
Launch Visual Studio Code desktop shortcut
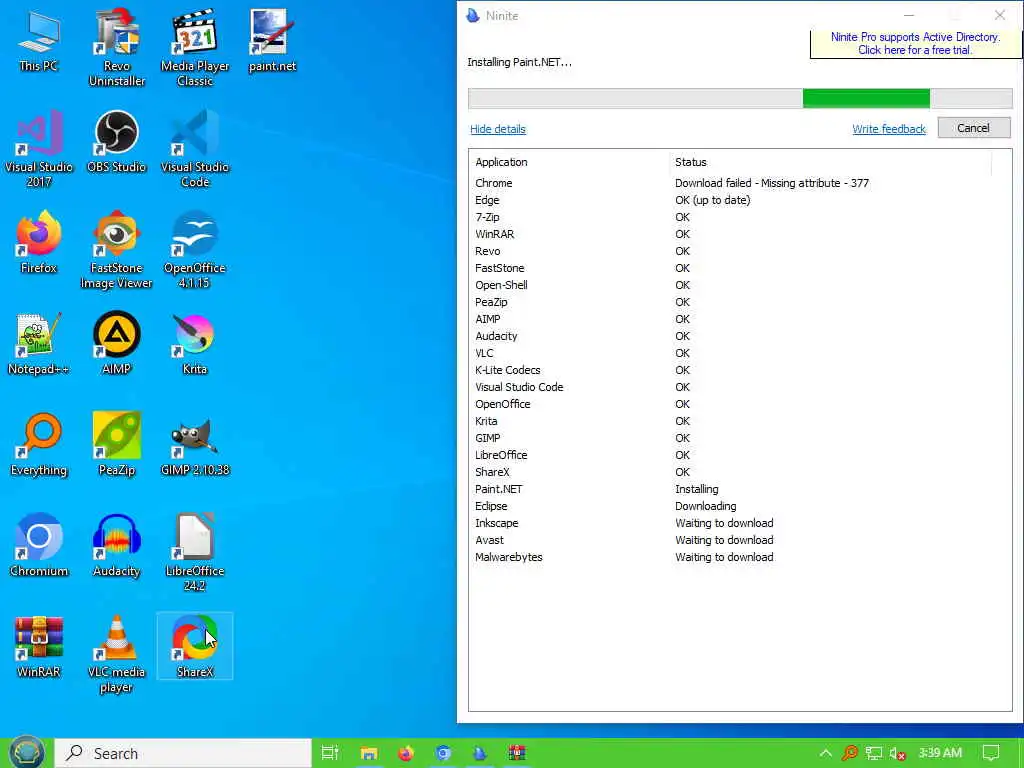point(195,148)
